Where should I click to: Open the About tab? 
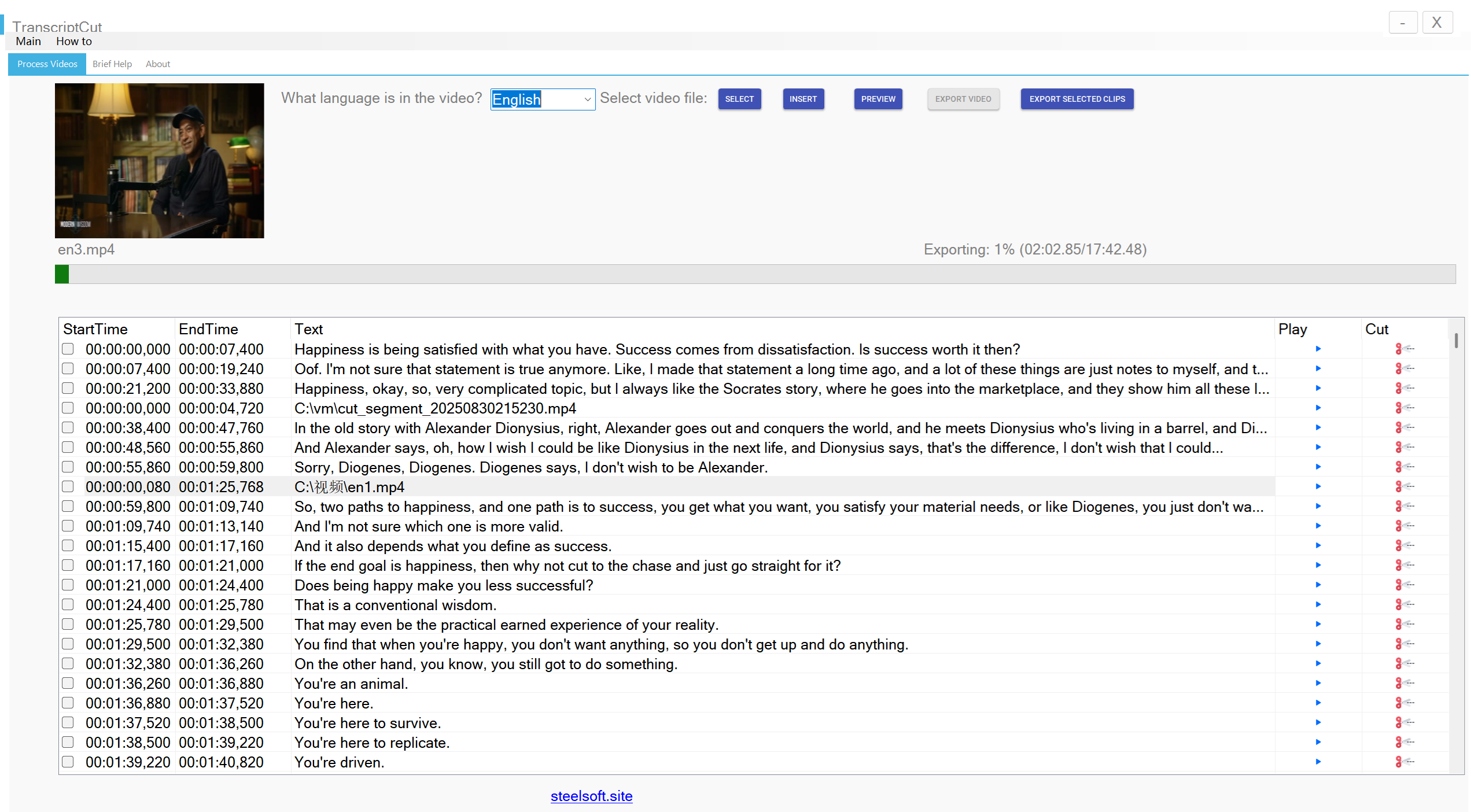tap(158, 64)
